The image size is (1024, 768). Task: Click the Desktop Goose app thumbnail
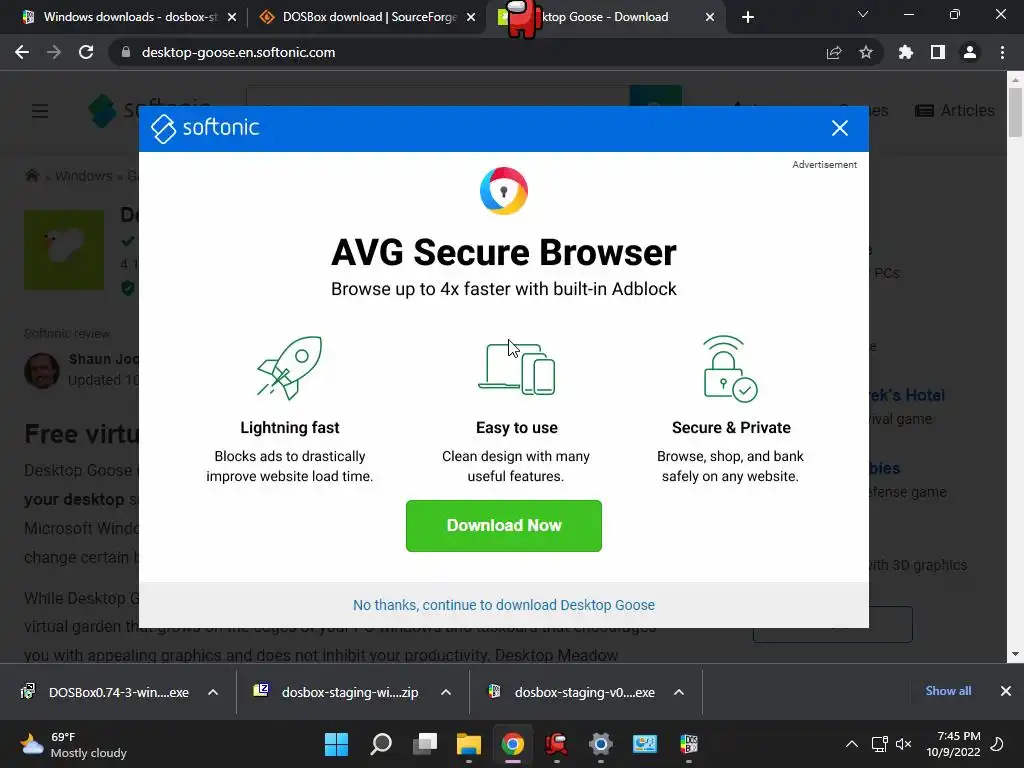(64, 249)
